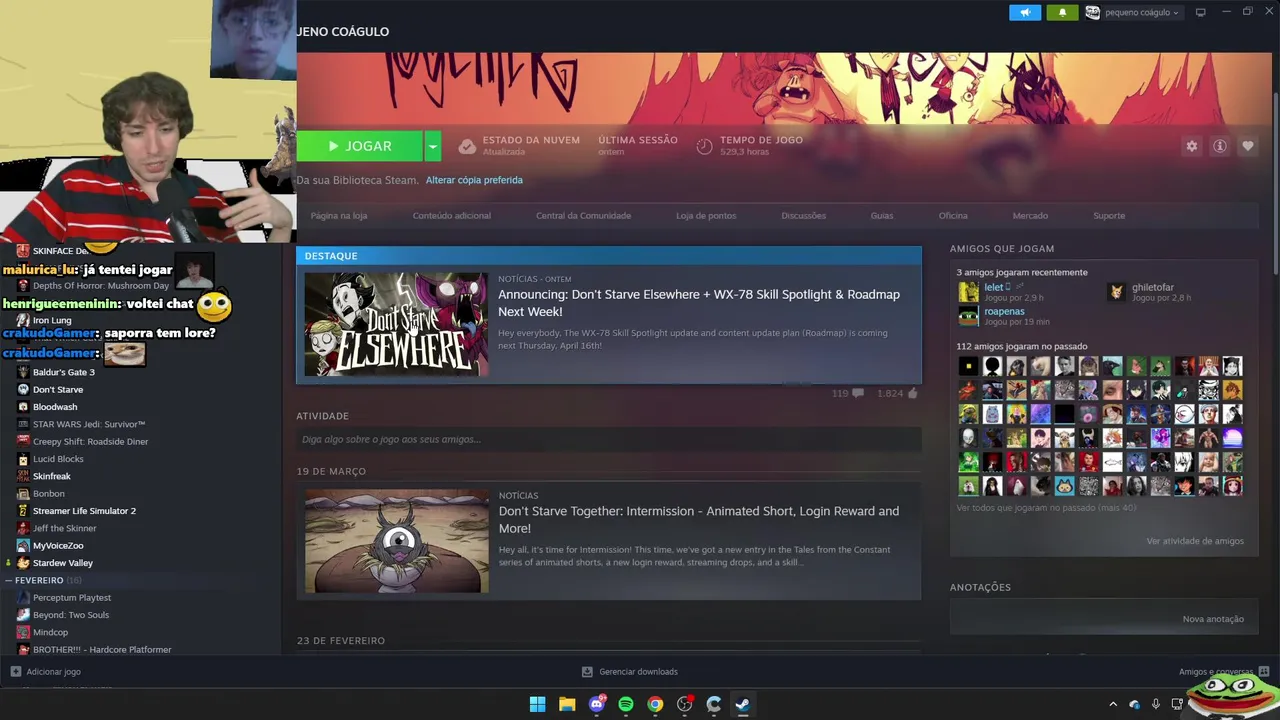Open the Guias tab

(882, 216)
